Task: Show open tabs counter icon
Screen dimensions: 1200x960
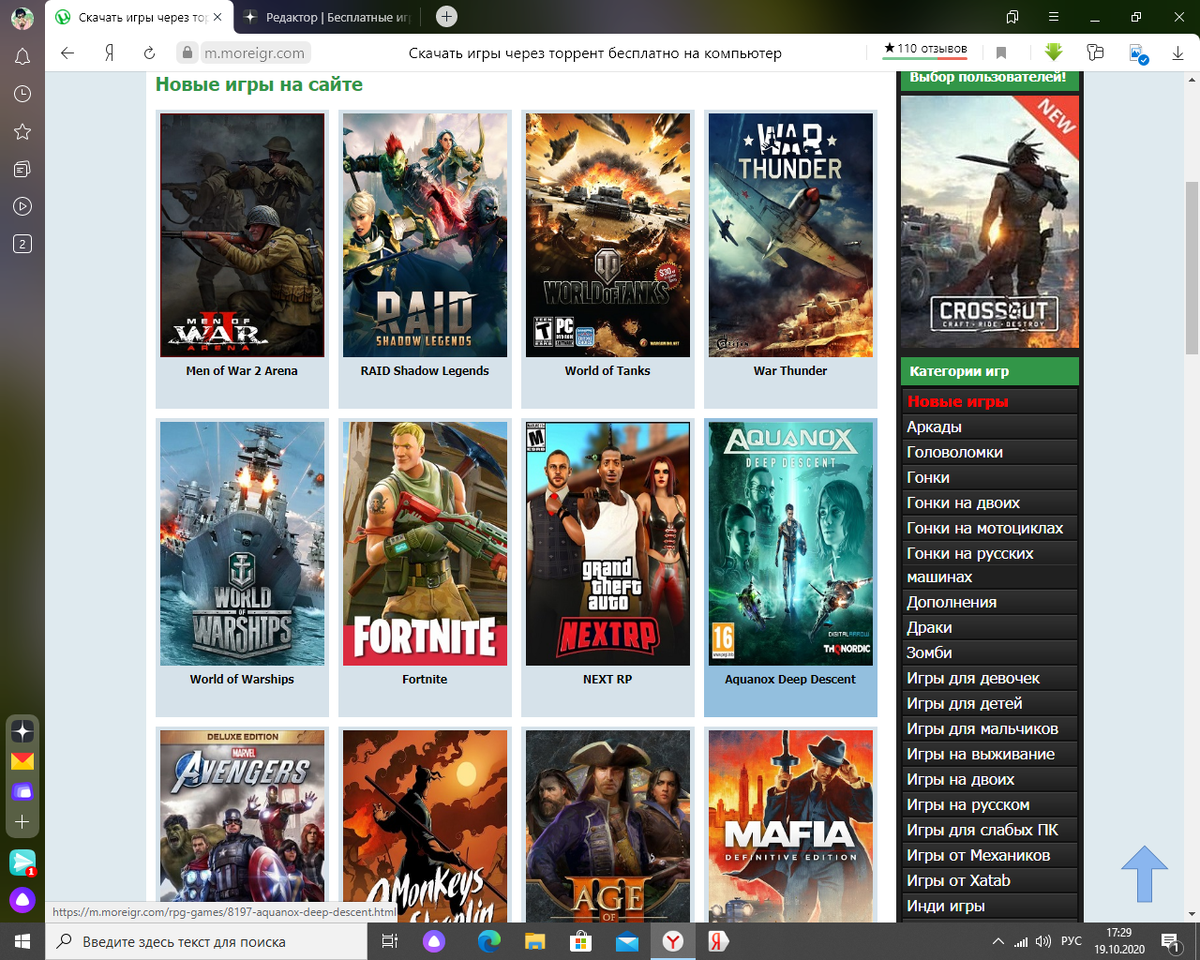Action: (22, 244)
